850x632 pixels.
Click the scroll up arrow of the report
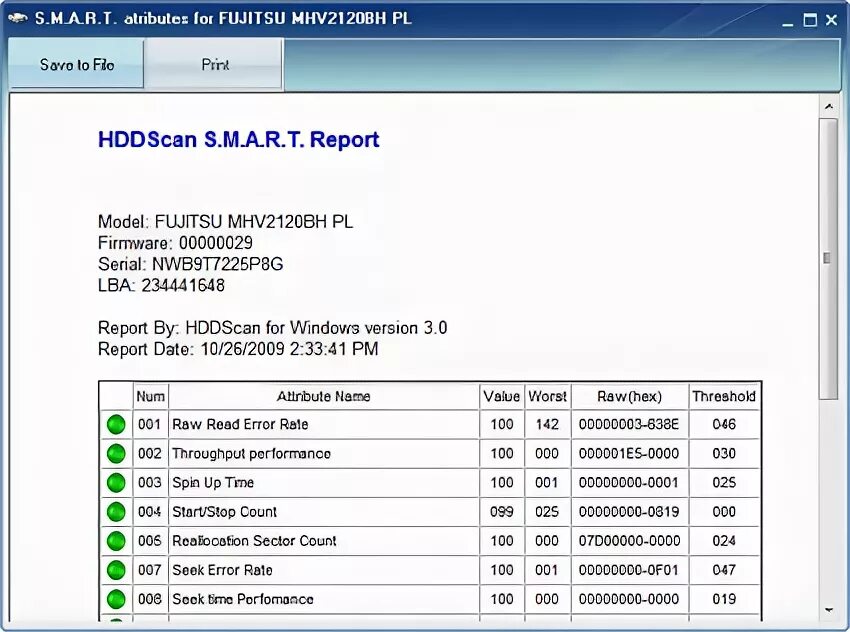(828, 106)
